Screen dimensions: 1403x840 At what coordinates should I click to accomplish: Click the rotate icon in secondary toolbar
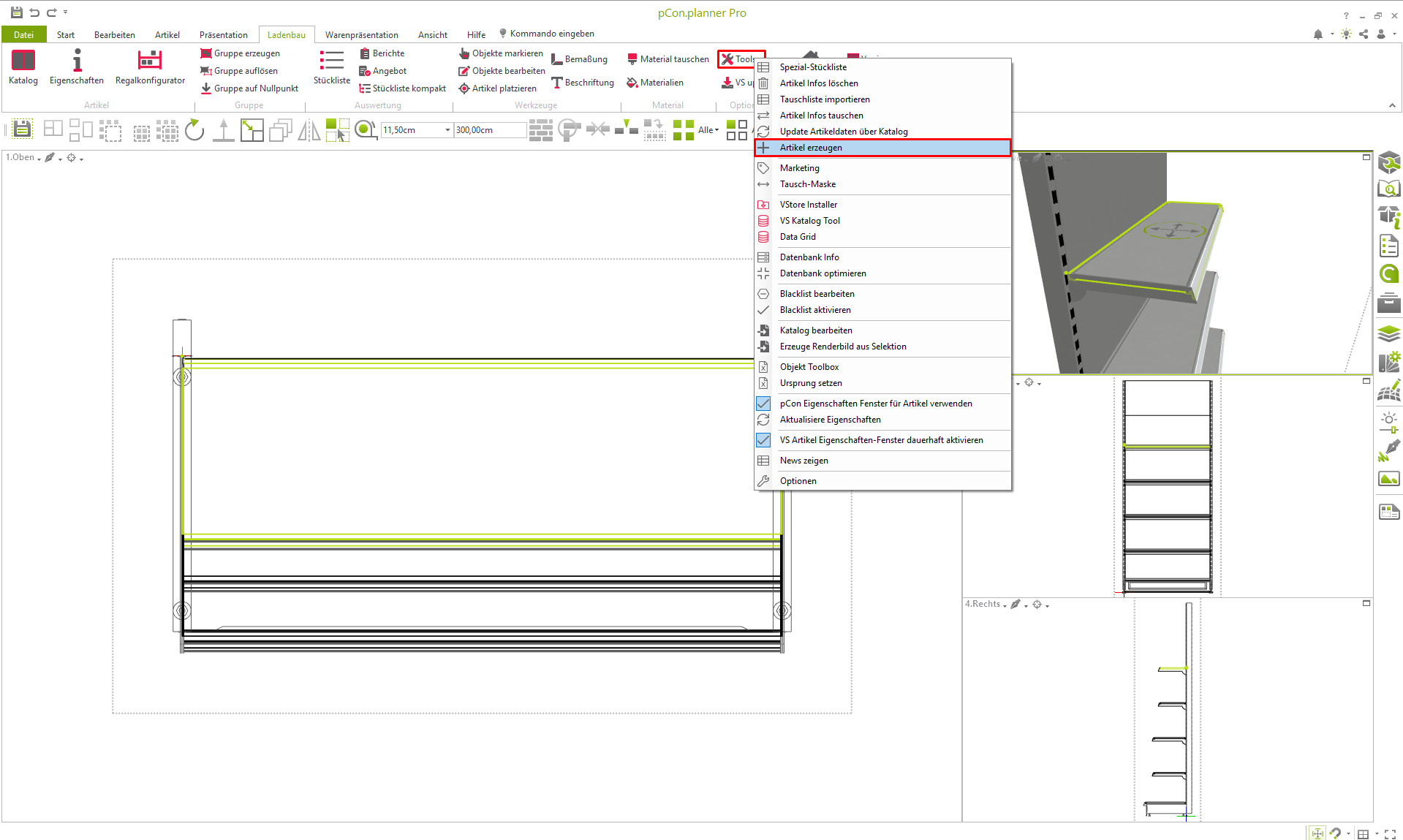(194, 130)
